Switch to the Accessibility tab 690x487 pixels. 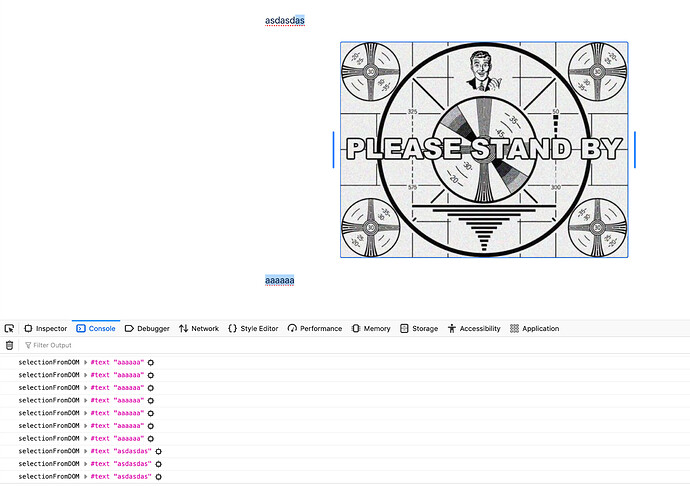pos(474,329)
